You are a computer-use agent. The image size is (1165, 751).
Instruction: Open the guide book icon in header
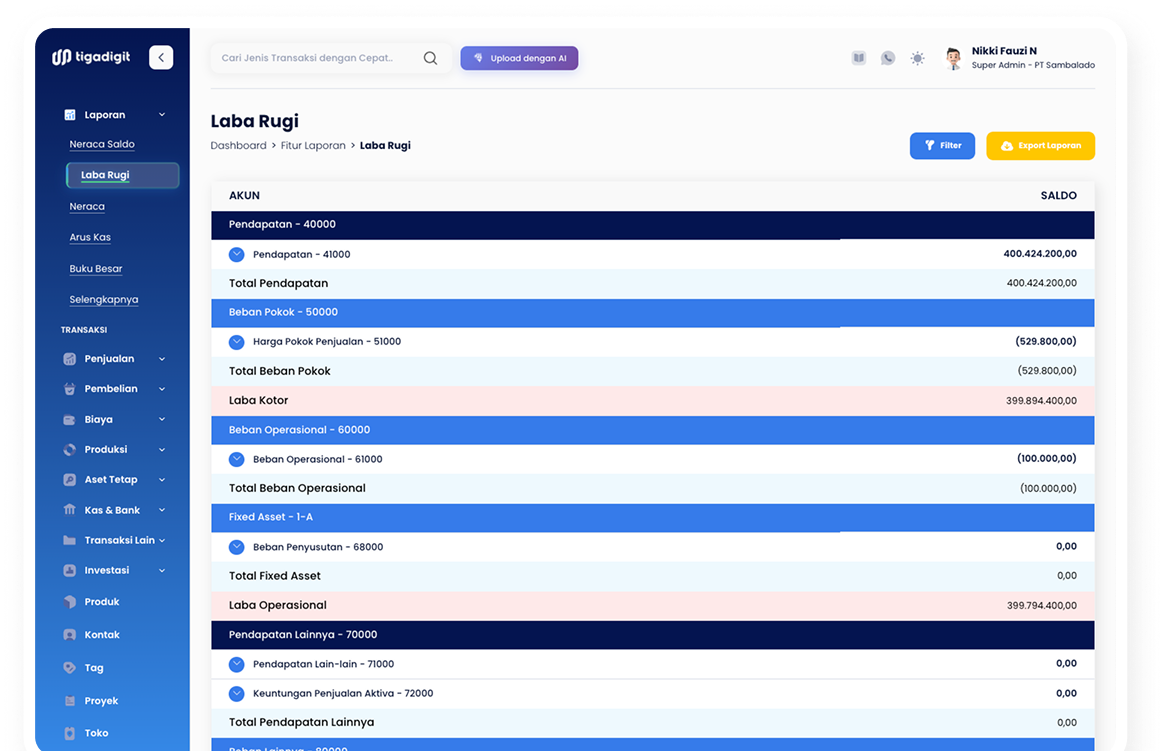858,58
